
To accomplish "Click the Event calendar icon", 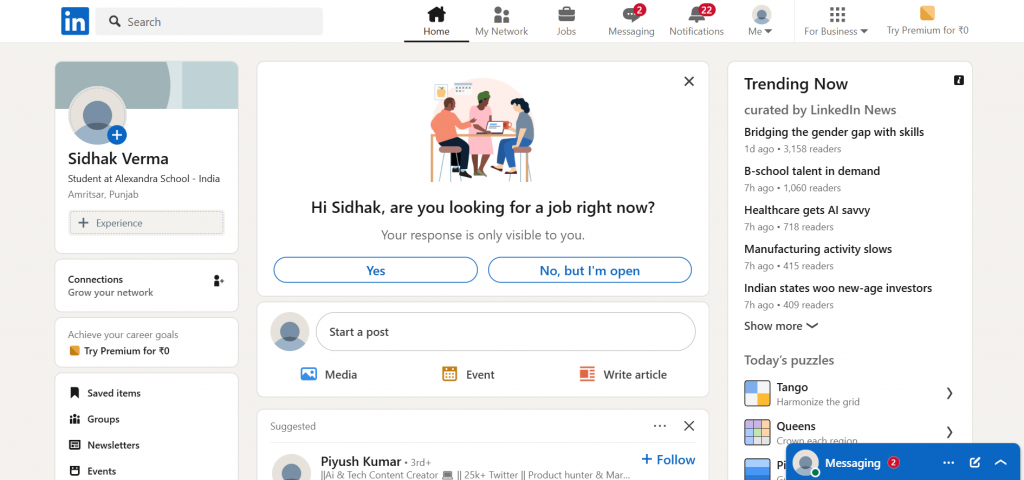I will click(x=449, y=374).
